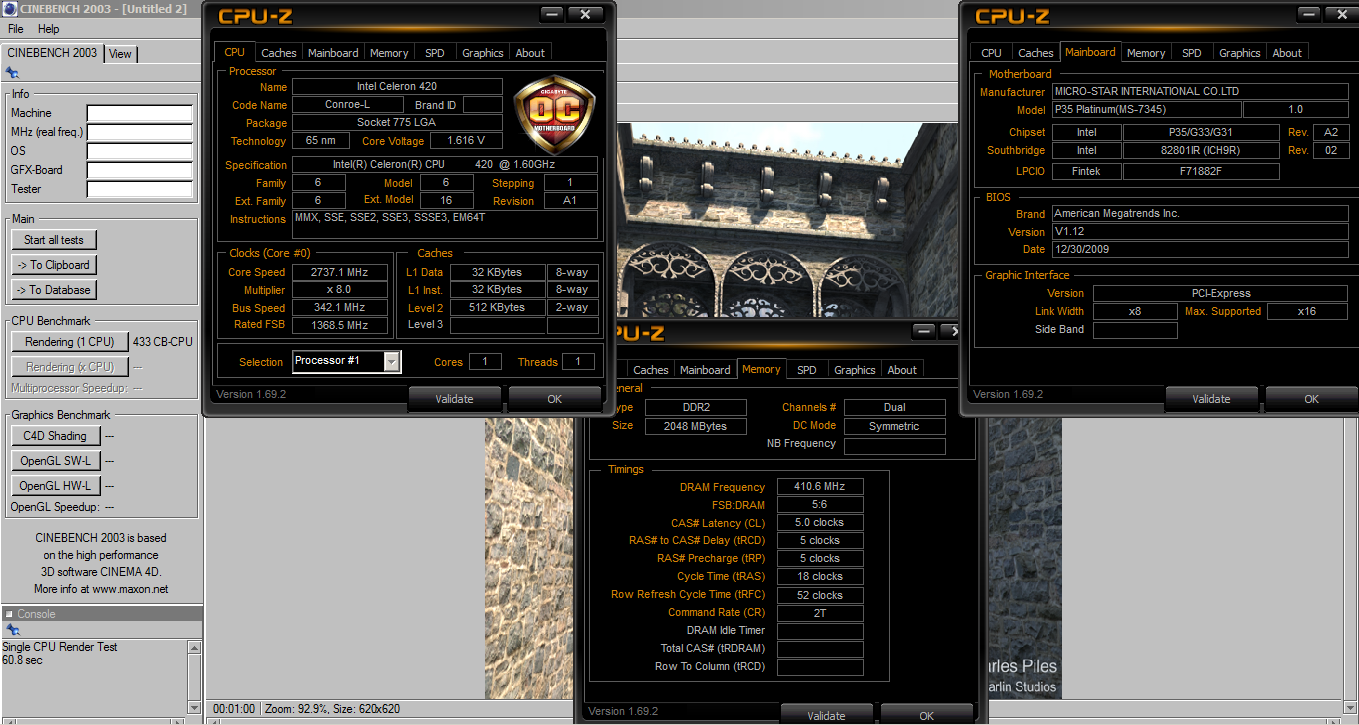
Task: Open Graphics tab in right CPU-Z window
Action: (x=1240, y=53)
